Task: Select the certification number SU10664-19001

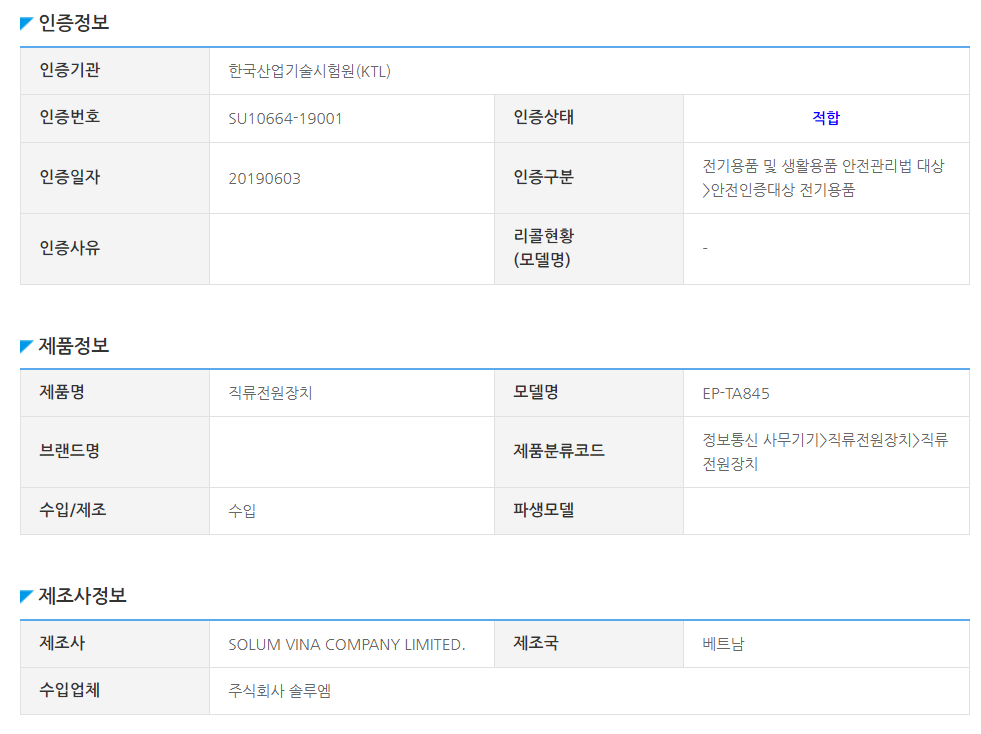Action: click(x=285, y=118)
